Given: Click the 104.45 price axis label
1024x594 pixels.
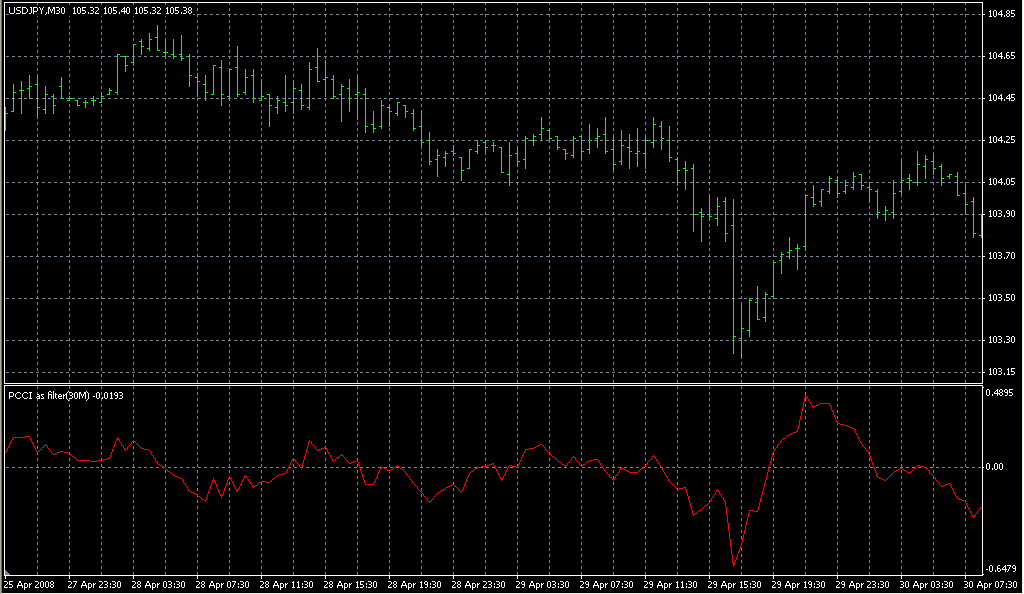Looking at the screenshot, I should point(1001,98).
